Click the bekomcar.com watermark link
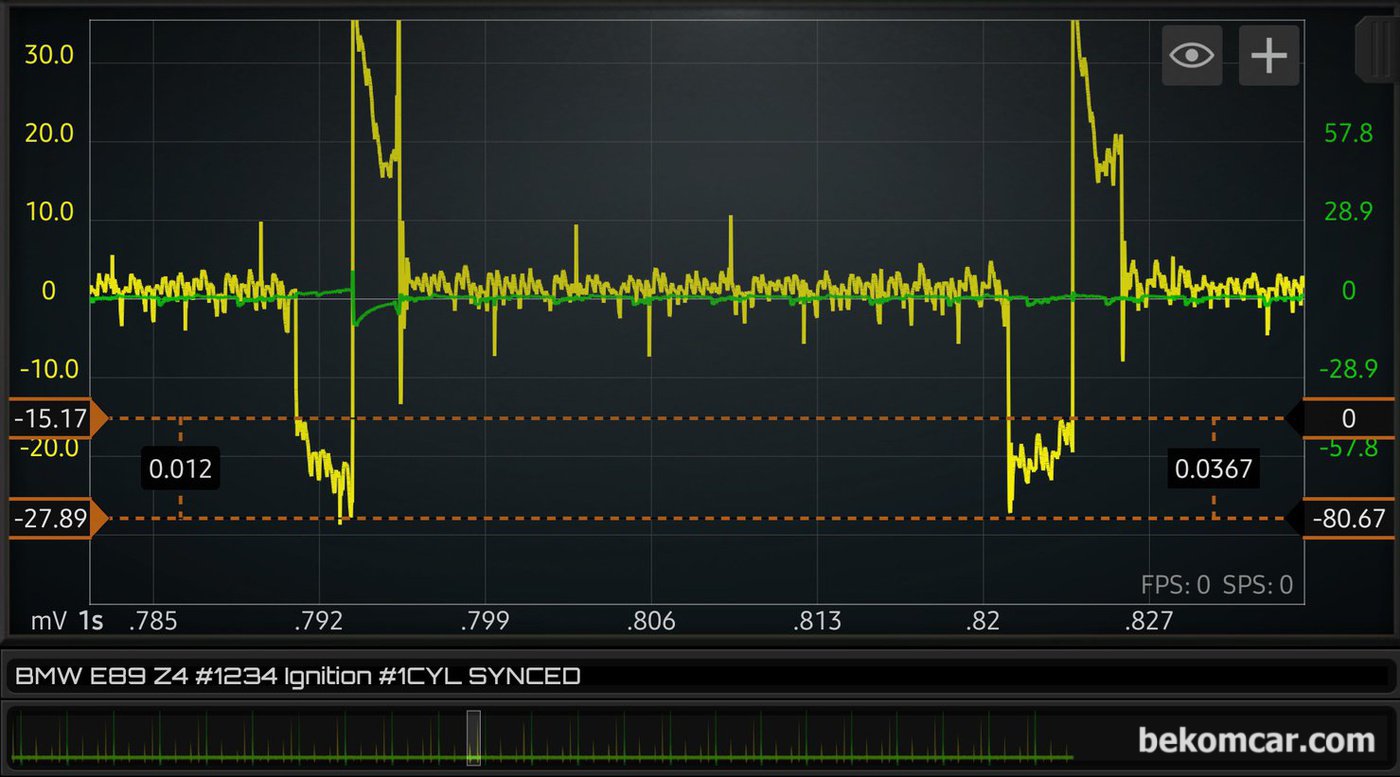This screenshot has height=777, width=1400. [1256, 740]
